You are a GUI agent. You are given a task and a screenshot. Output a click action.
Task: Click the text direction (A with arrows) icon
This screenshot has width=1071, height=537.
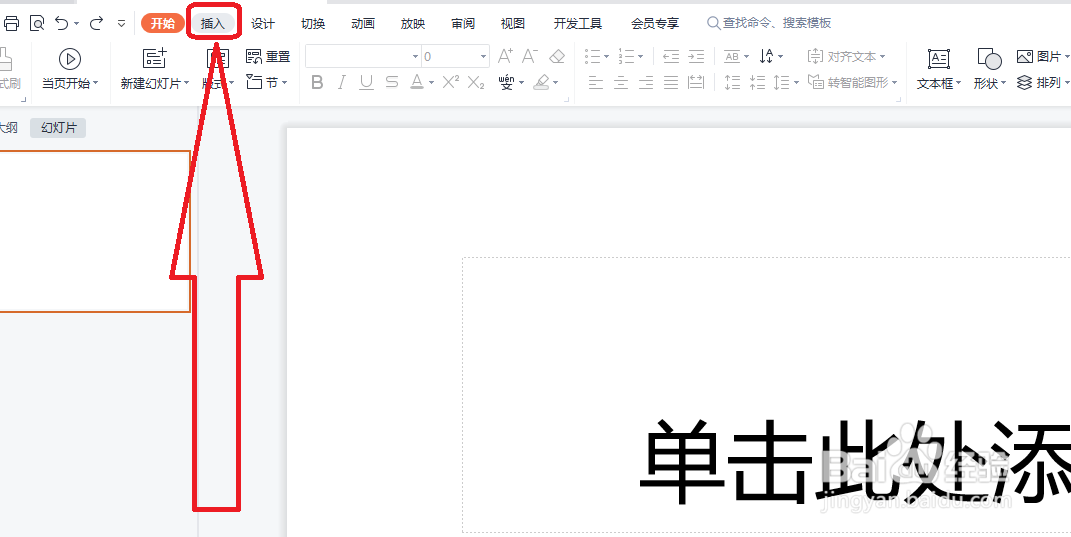[x=766, y=56]
